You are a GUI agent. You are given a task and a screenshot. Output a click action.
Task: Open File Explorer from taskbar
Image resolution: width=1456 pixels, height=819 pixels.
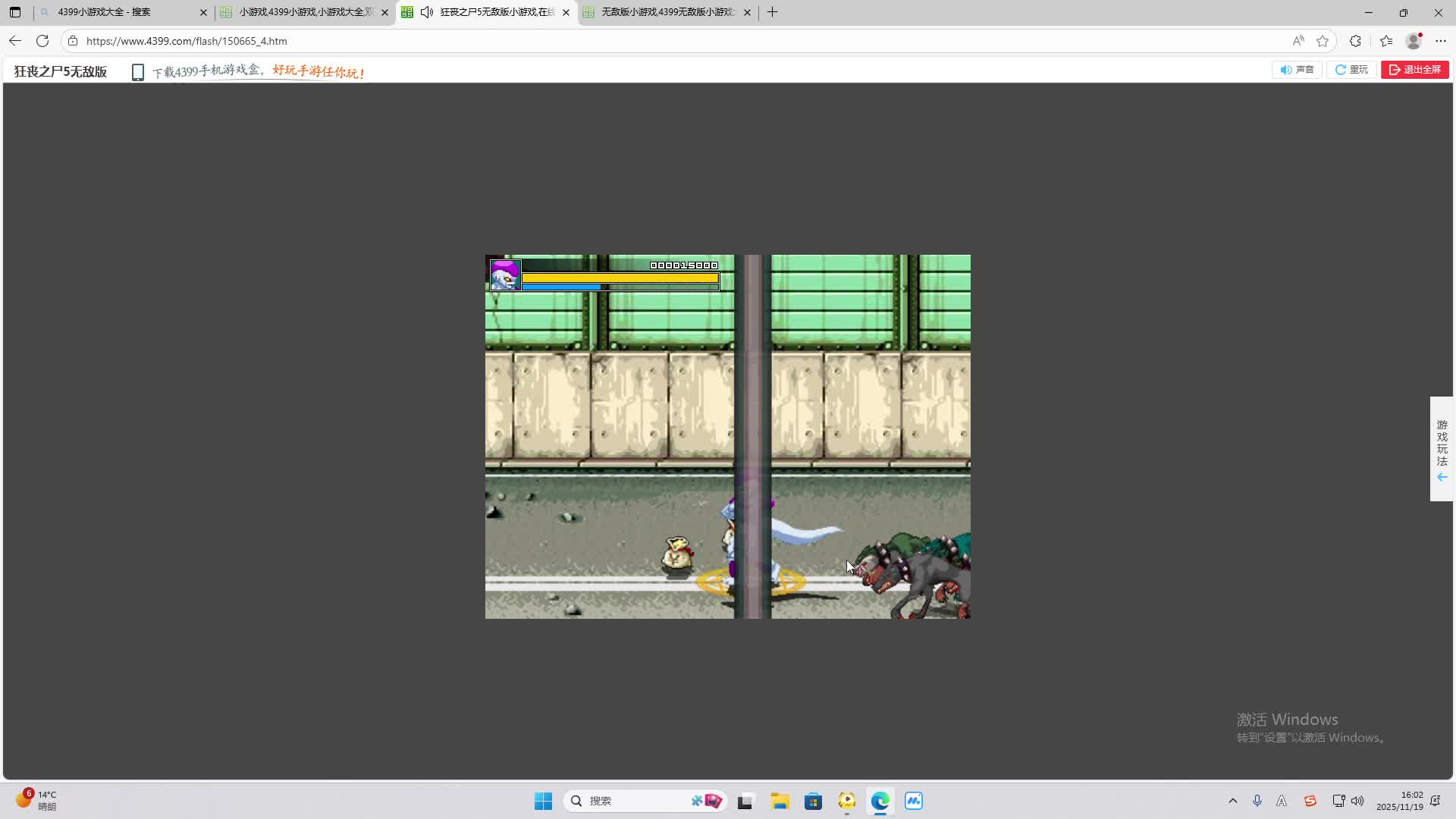[x=780, y=801]
